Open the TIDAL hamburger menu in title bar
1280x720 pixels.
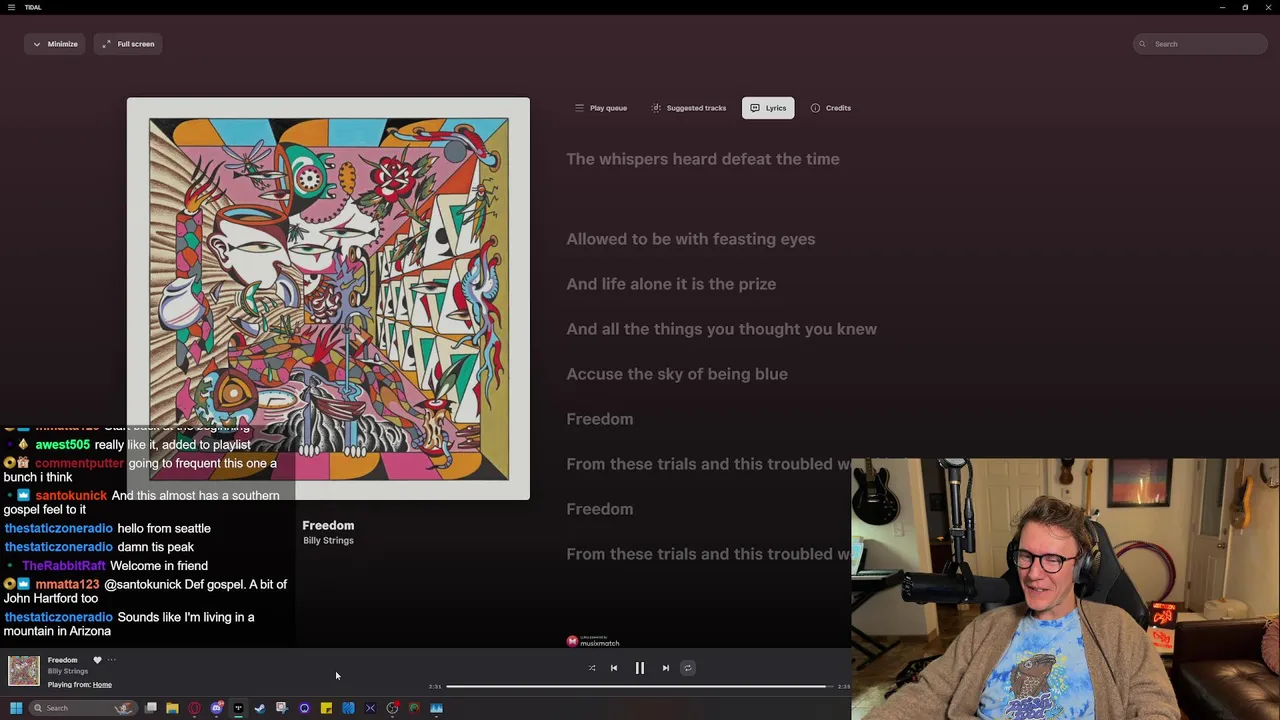pos(11,7)
